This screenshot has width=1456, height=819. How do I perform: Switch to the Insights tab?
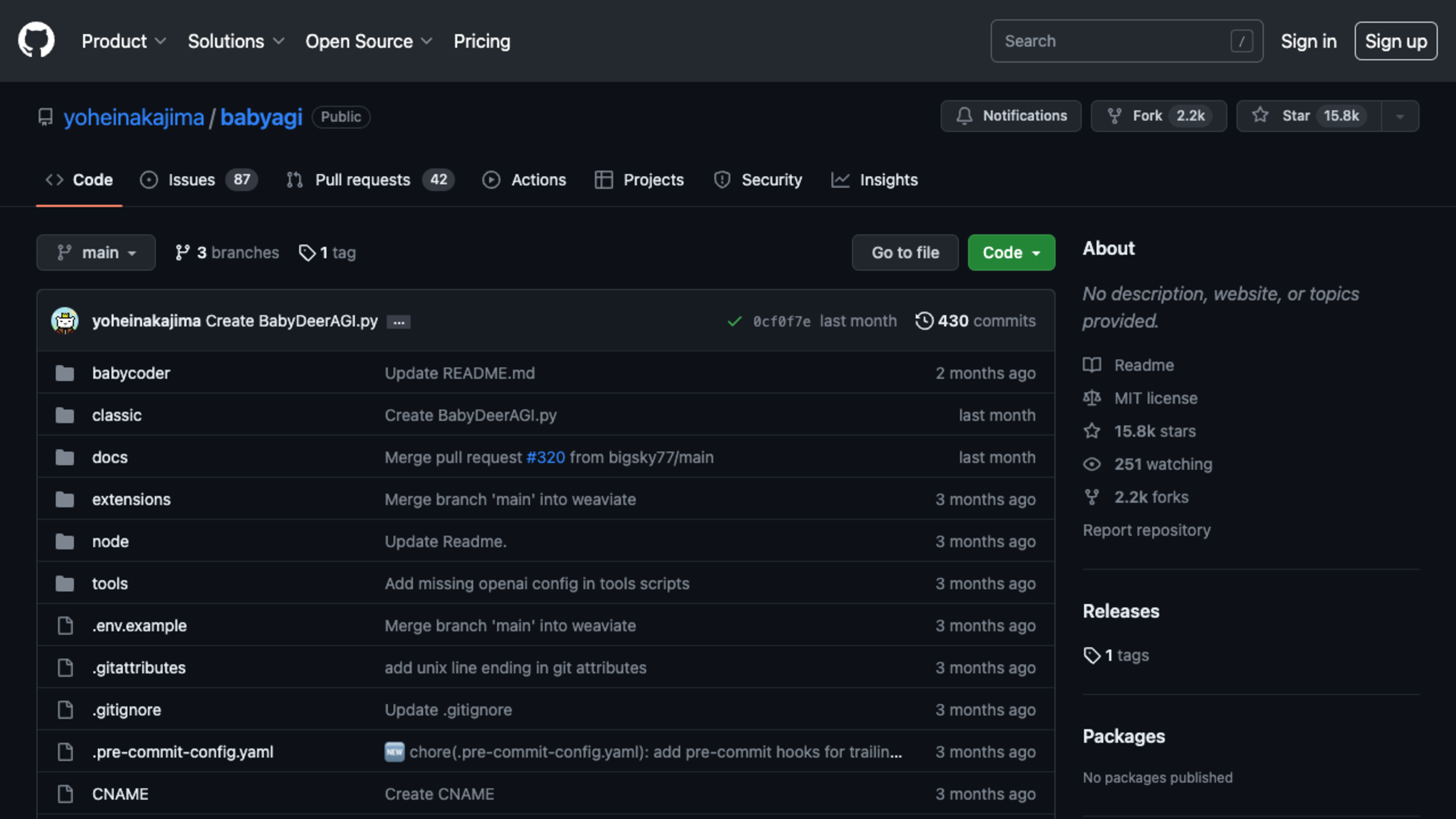pyautogui.click(x=874, y=180)
